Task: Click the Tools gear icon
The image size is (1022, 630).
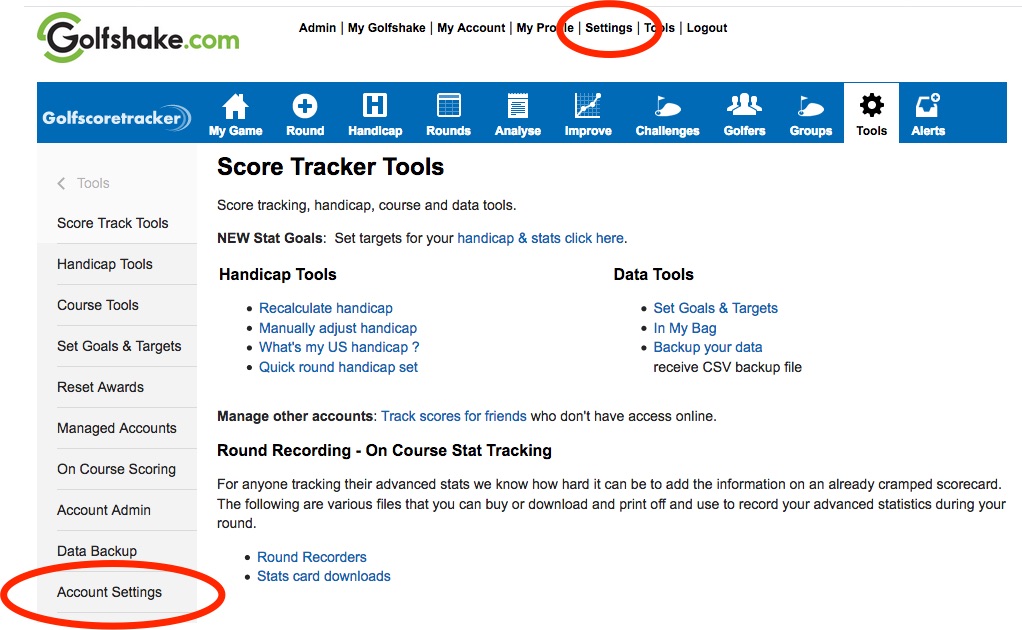Action: tap(872, 106)
